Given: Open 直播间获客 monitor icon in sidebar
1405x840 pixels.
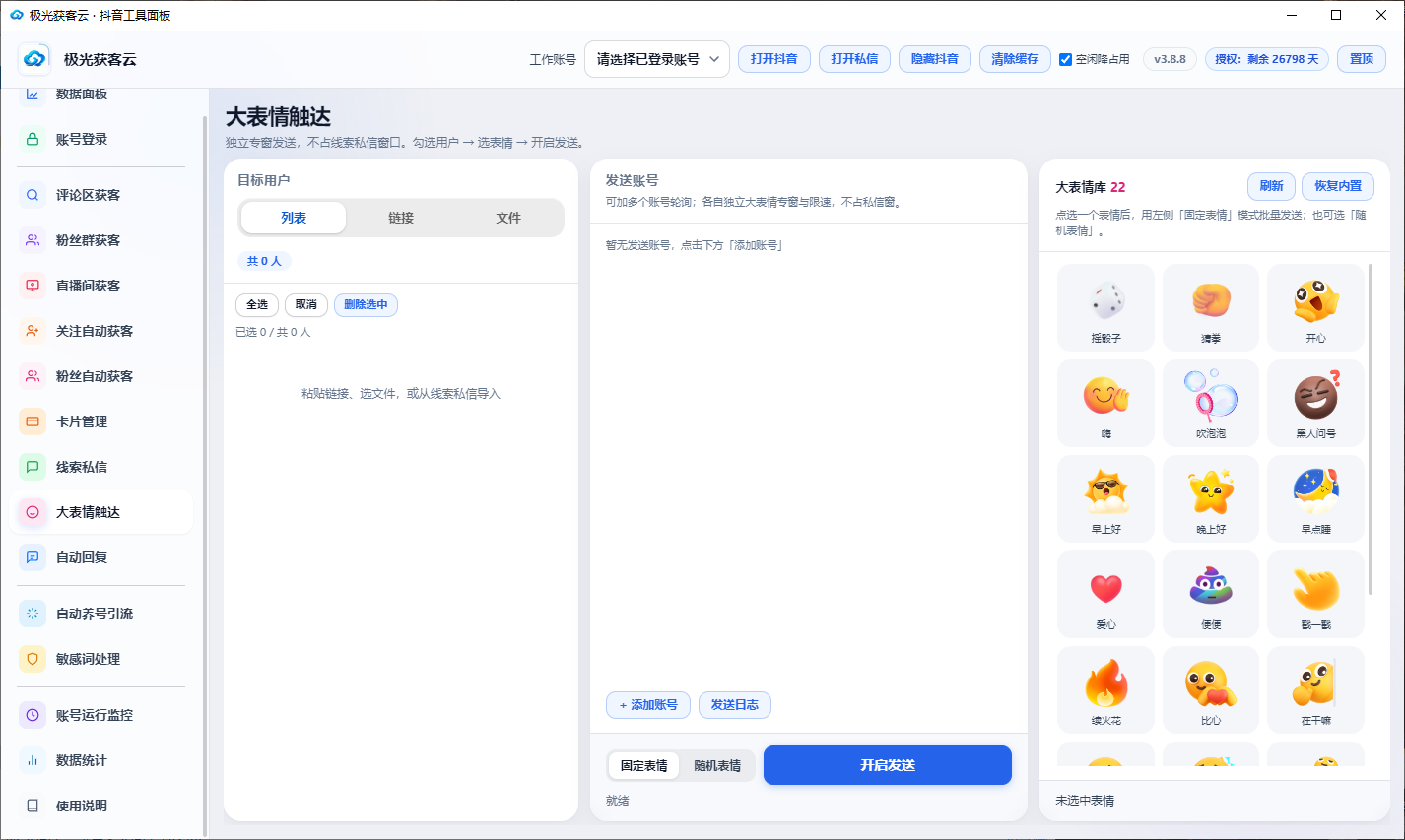Looking at the screenshot, I should coord(33,286).
